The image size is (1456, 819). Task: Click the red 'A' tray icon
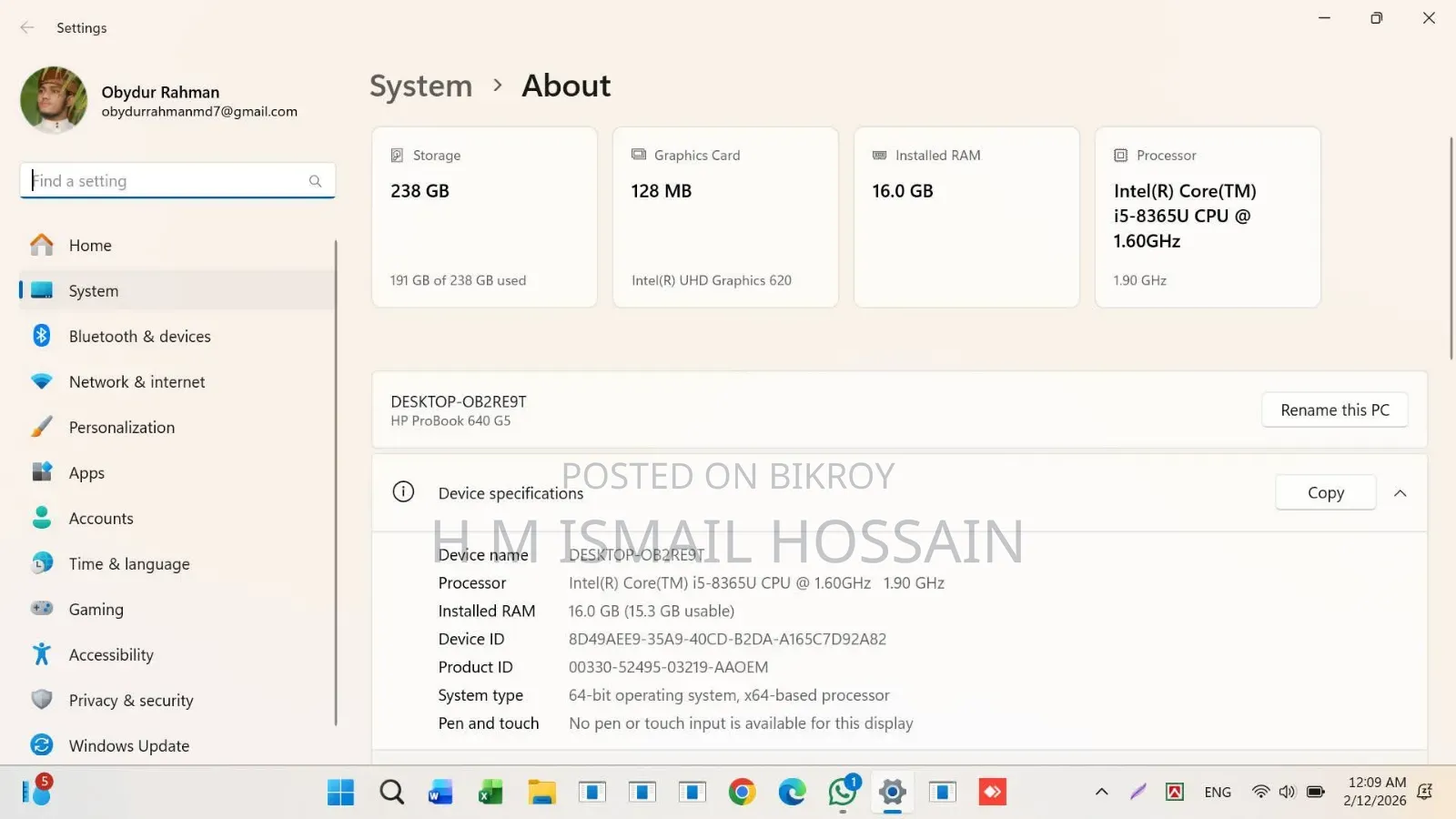(1175, 792)
